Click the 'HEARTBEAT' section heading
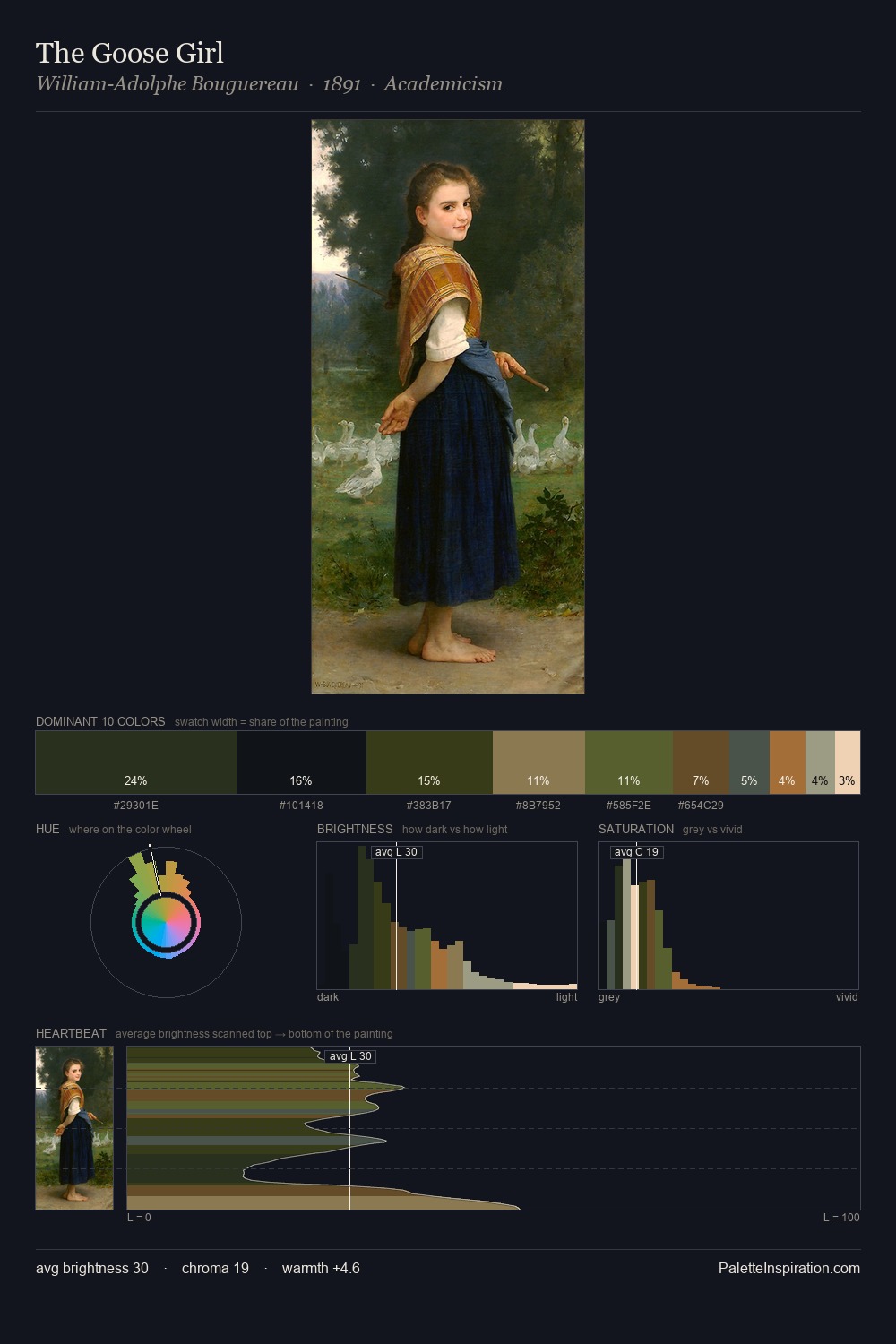This screenshot has height=1344, width=896. 71,1033
